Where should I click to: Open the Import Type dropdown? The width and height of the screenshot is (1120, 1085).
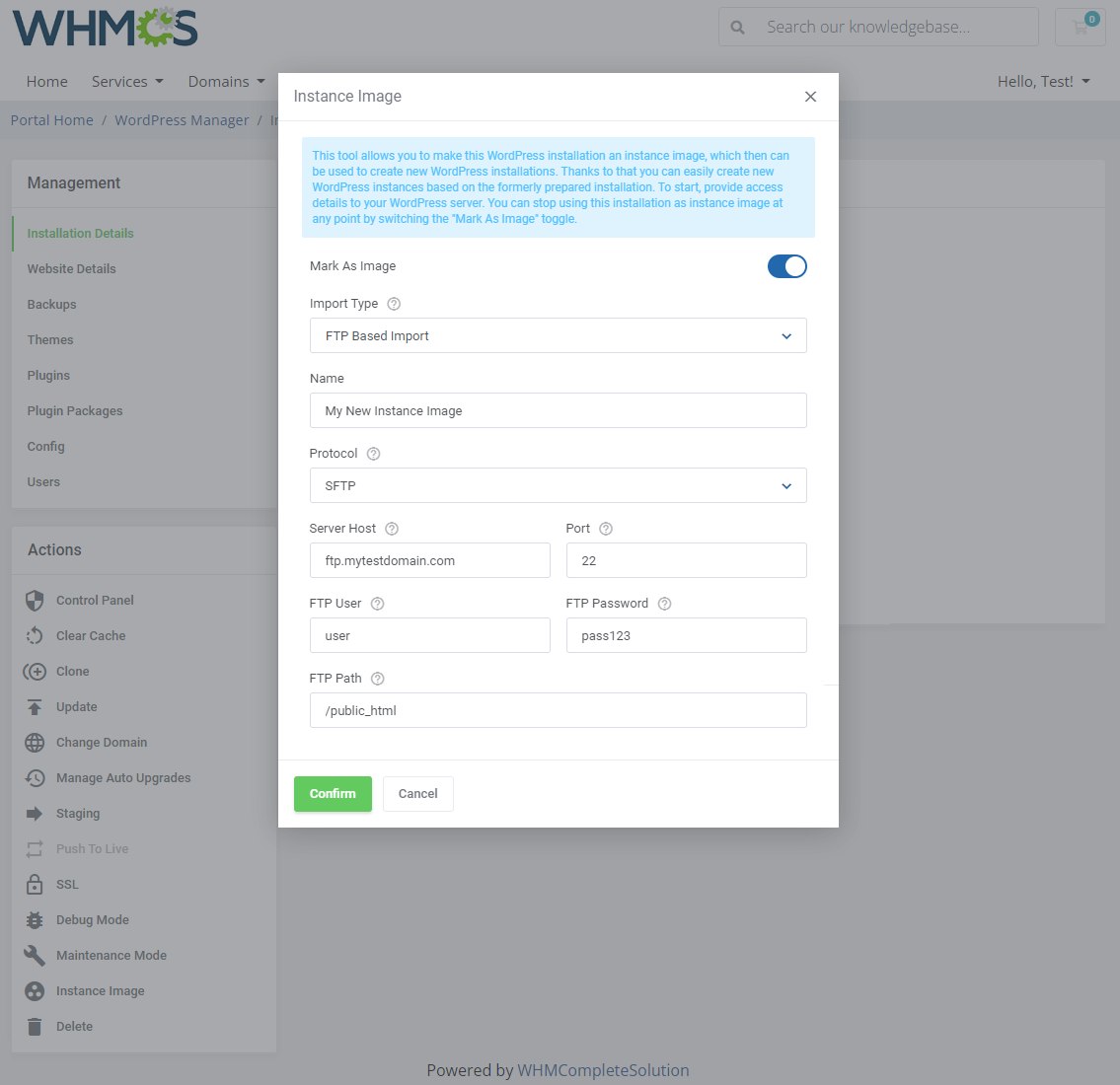click(x=558, y=335)
